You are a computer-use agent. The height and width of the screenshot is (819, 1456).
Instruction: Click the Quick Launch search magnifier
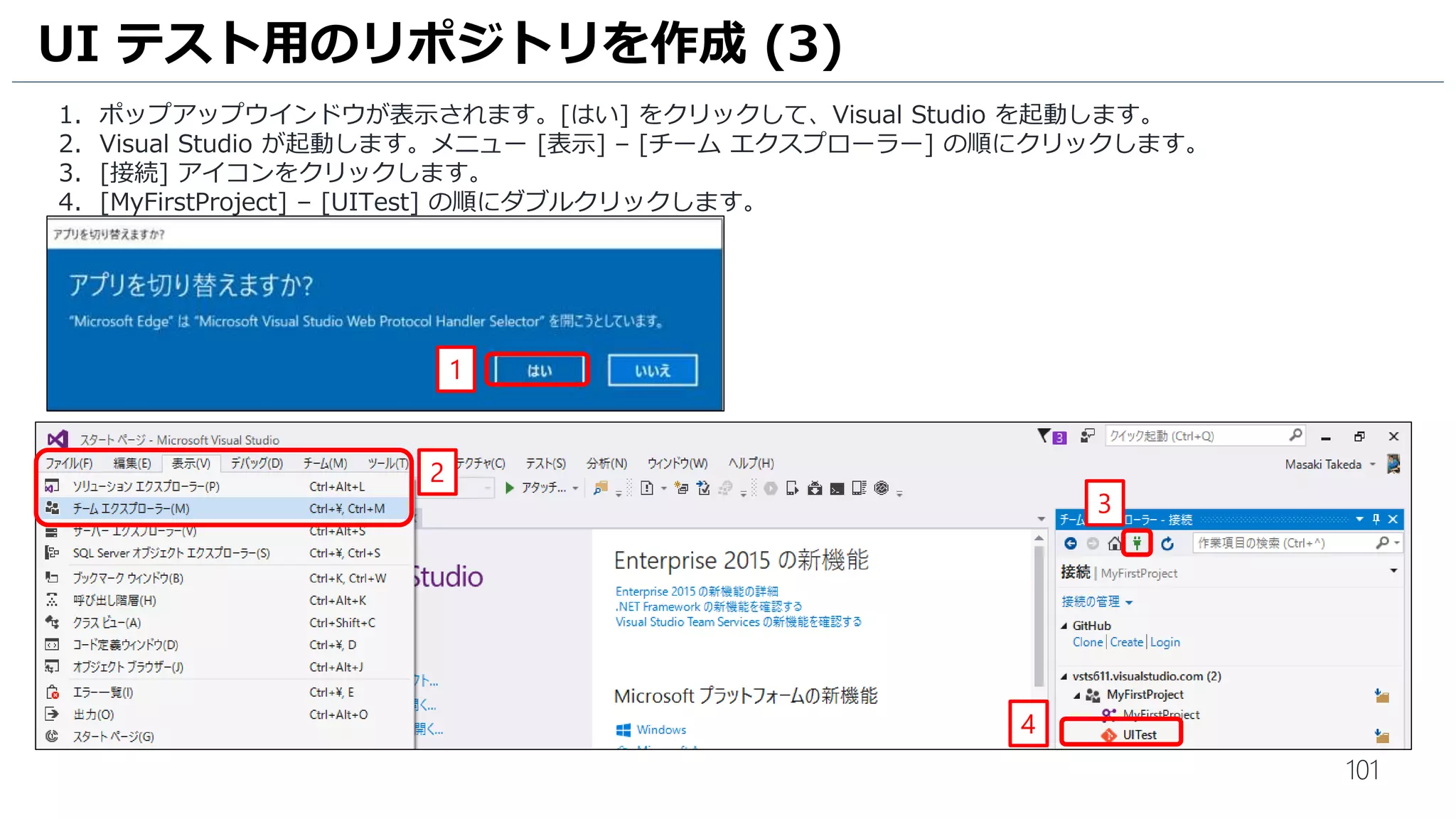1295,435
